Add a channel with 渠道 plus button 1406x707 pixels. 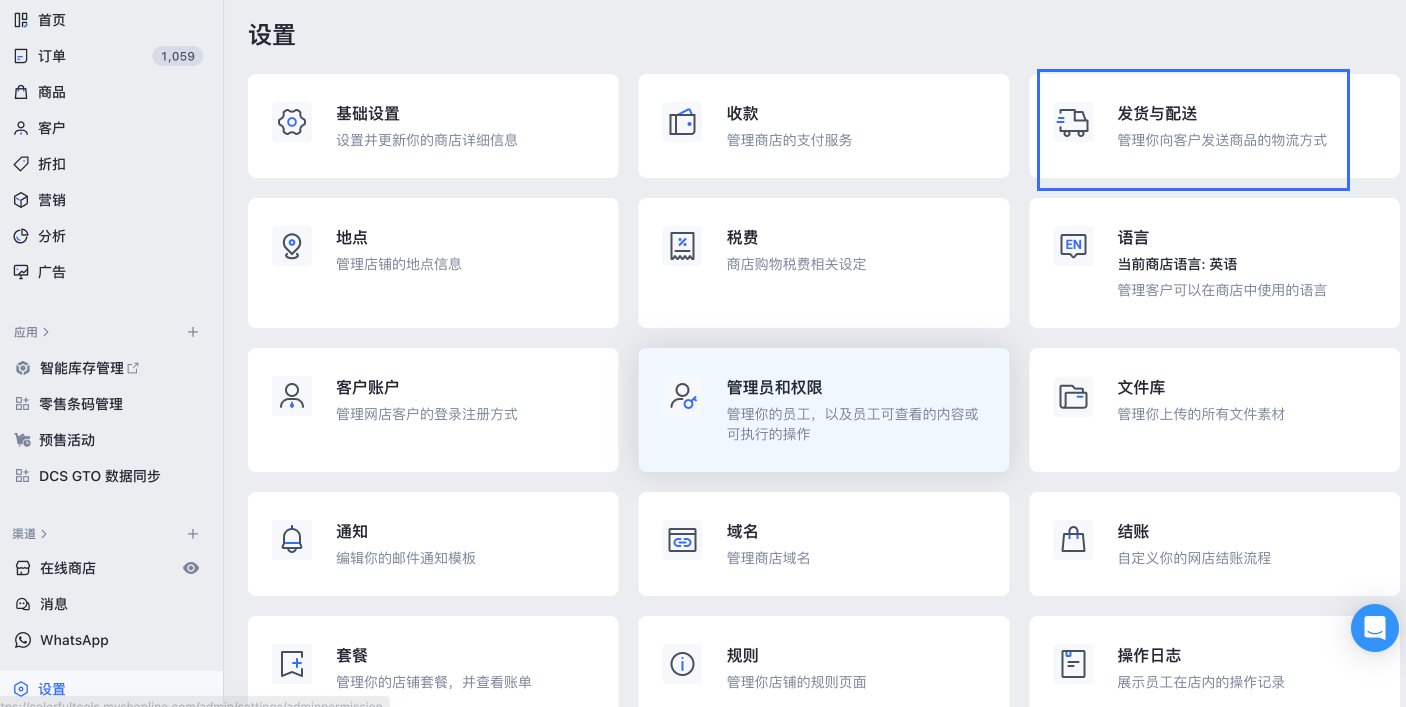click(x=193, y=534)
